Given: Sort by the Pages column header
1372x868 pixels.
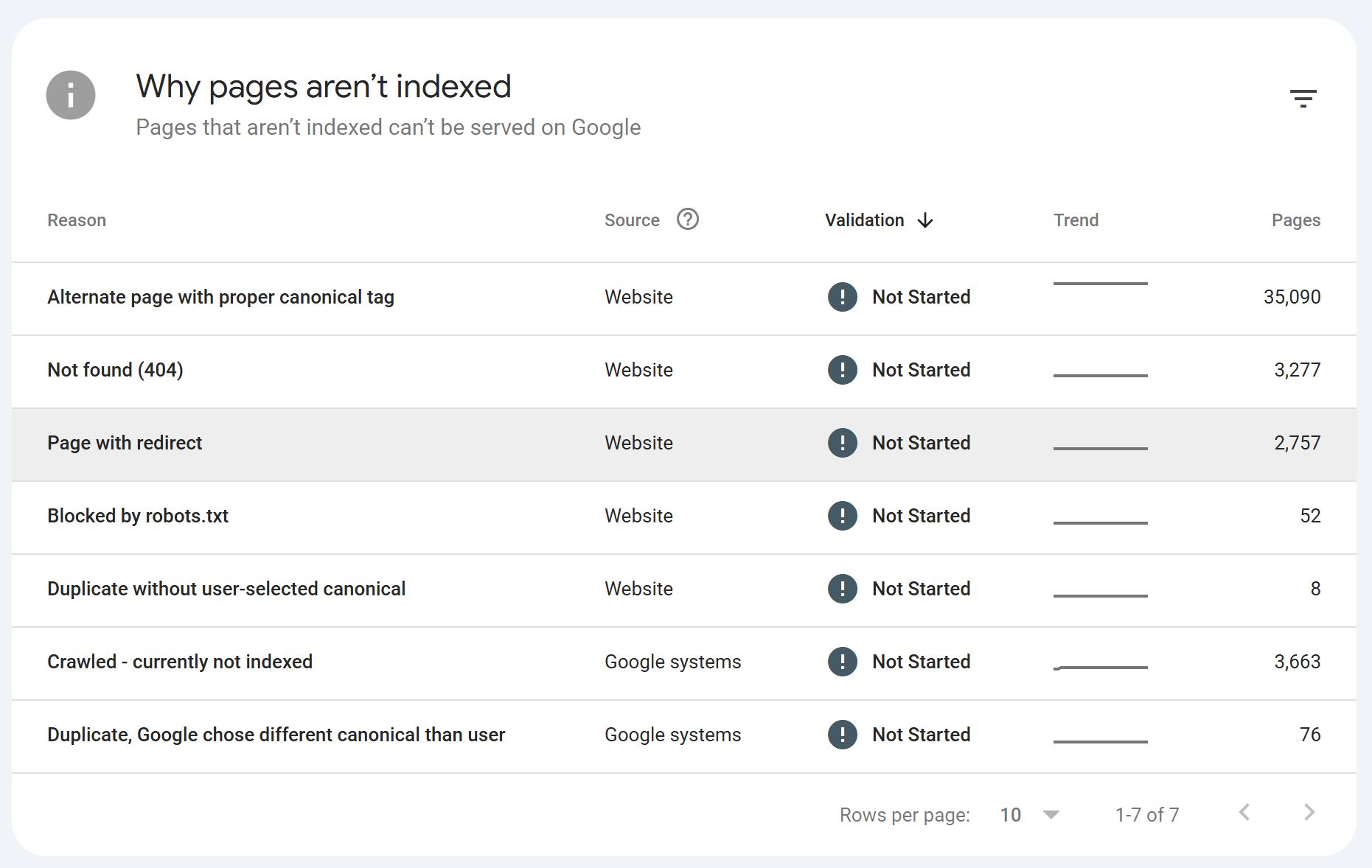Looking at the screenshot, I should (x=1296, y=220).
